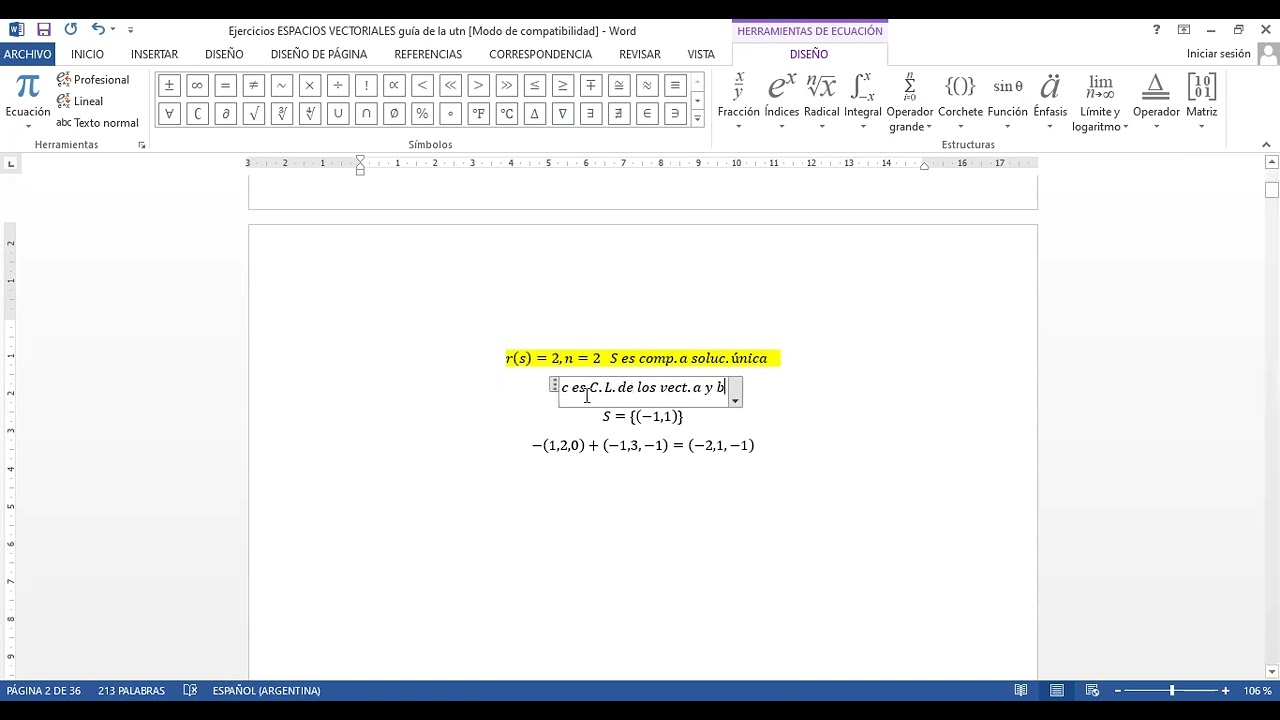Screen dimensions: 1280x720
Task: Insert the union symbol
Action: tap(338, 114)
